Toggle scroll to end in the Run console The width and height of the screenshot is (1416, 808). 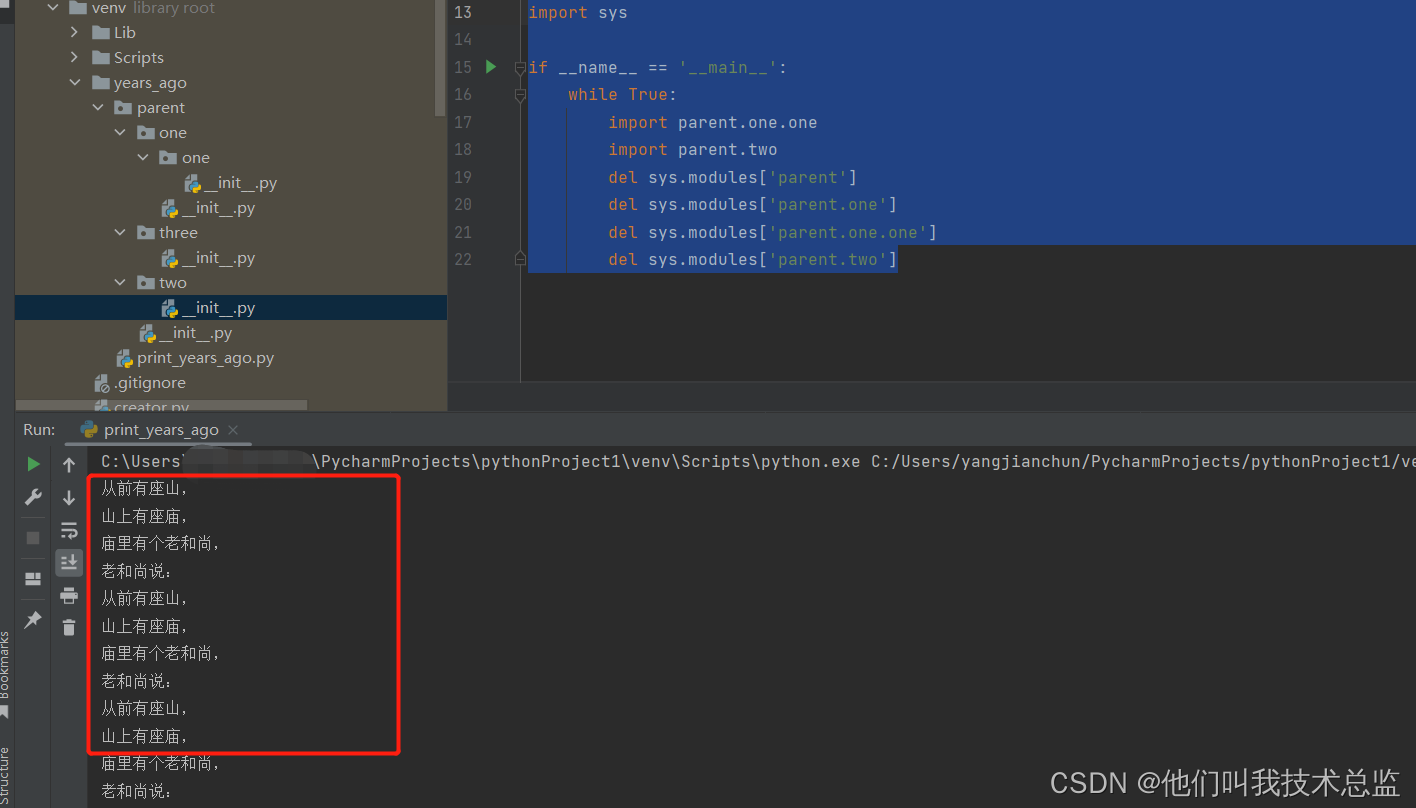click(69, 563)
